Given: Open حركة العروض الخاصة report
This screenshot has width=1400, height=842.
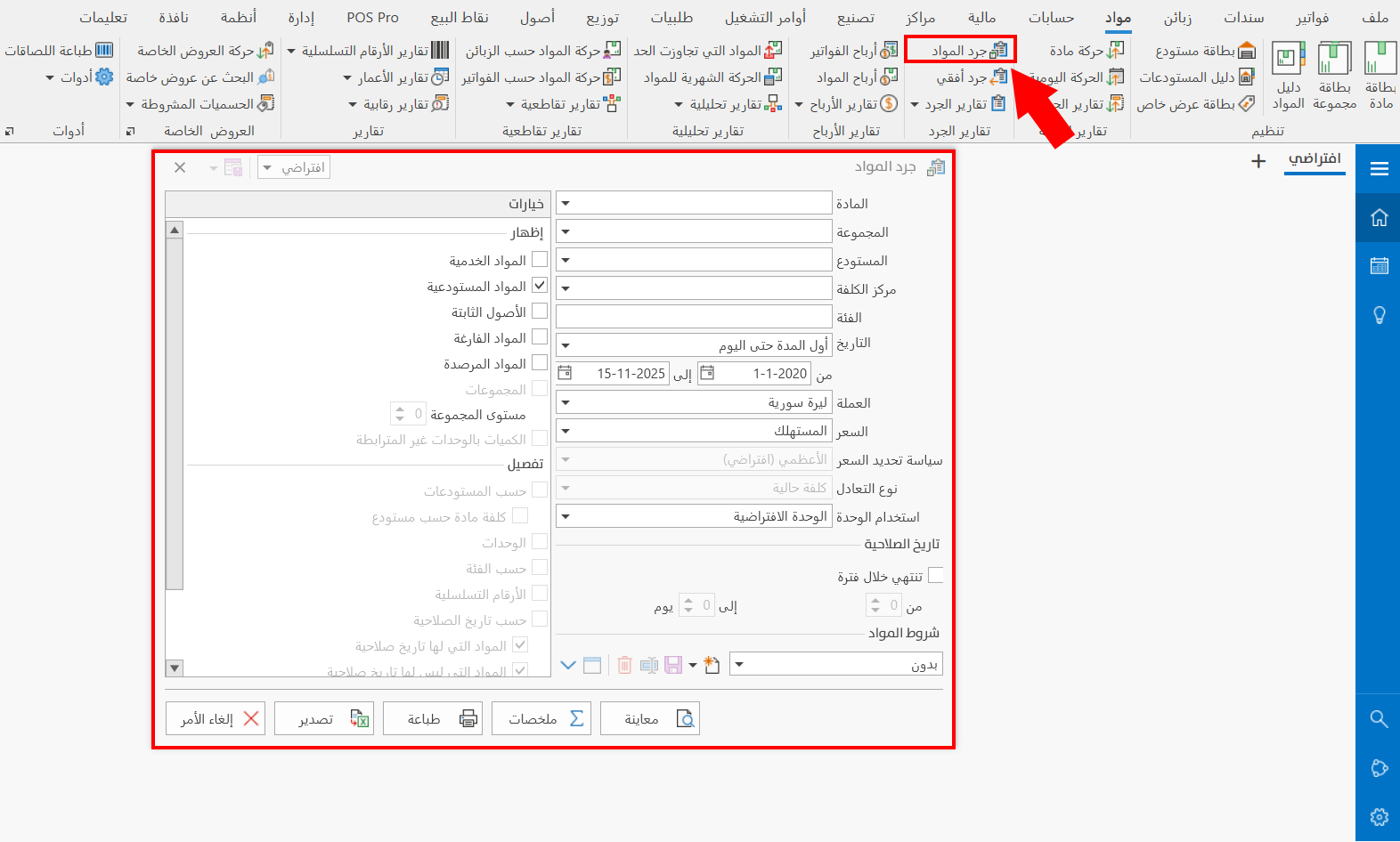Looking at the screenshot, I should pyautogui.click(x=206, y=51).
